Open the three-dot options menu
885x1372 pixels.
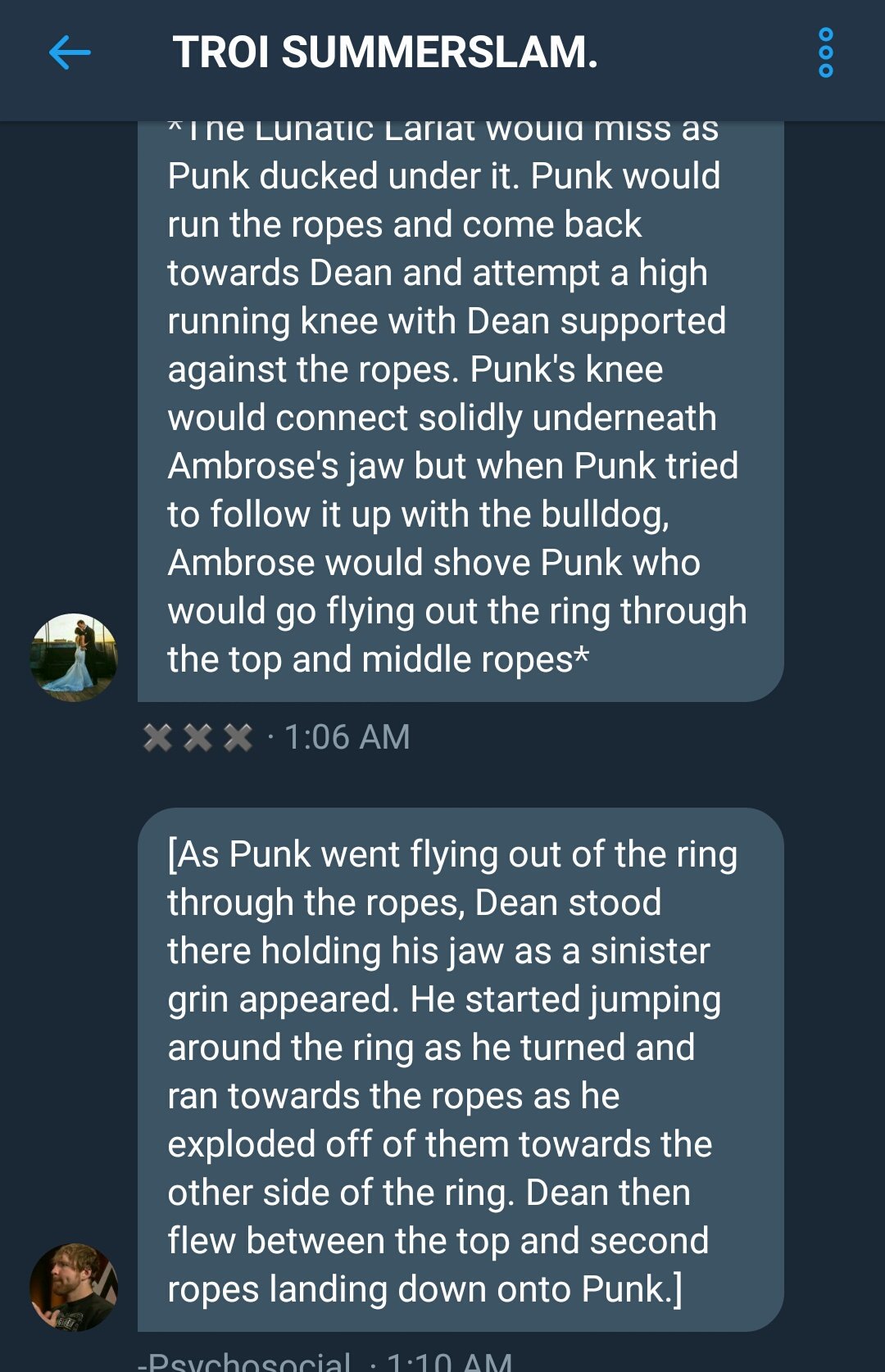click(825, 53)
